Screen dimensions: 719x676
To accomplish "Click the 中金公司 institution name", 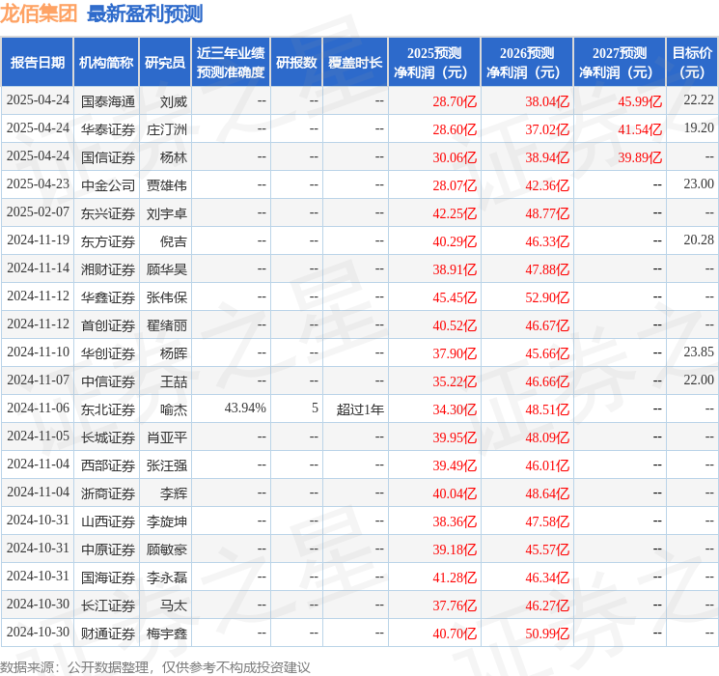I will coord(108,185).
